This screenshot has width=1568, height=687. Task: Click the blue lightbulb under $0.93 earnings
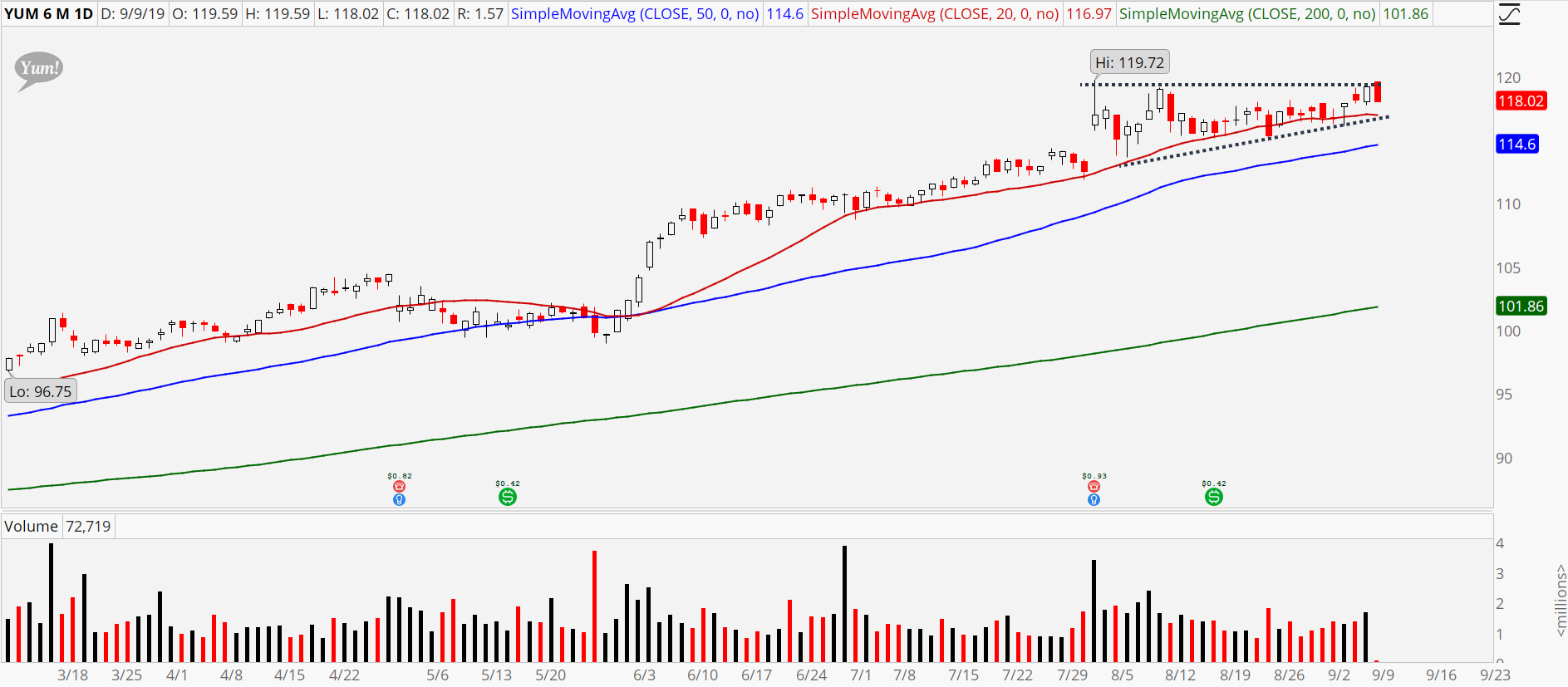pyautogui.click(x=1094, y=500)
